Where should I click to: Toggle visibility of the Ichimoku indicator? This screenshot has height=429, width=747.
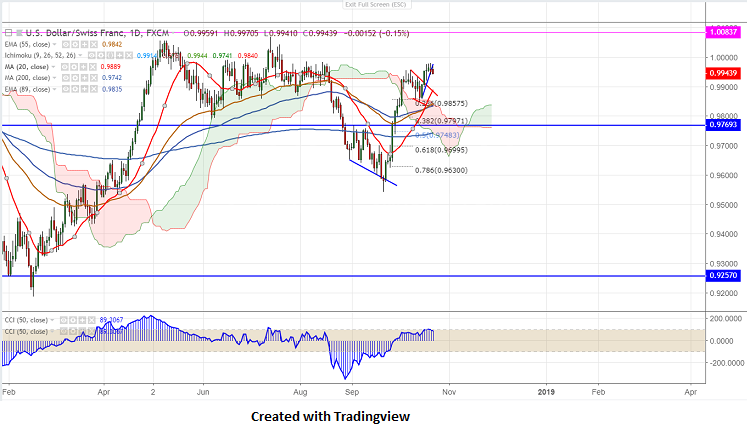point(91,55)
